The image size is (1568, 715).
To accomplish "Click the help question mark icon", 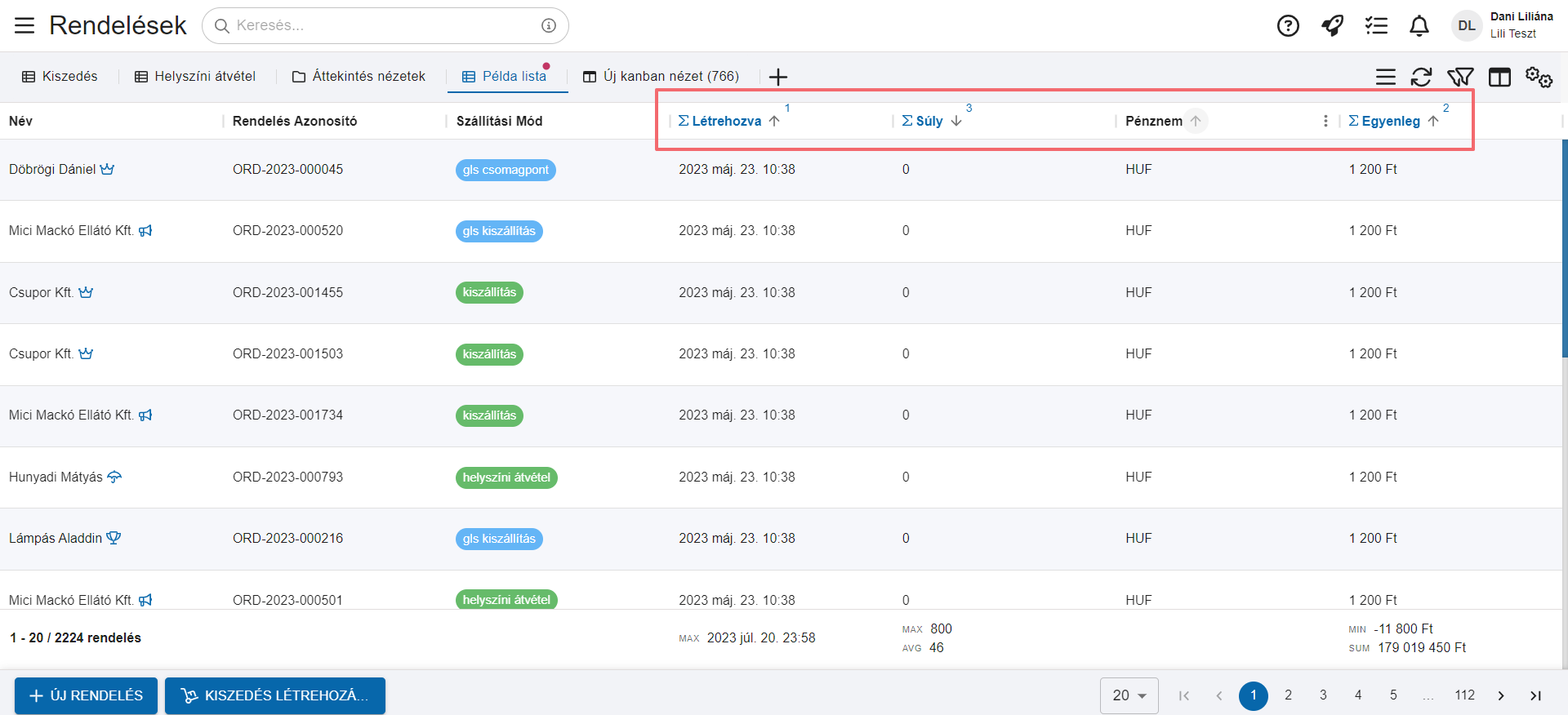I will pyautogui.click(x=1288, y=26).
